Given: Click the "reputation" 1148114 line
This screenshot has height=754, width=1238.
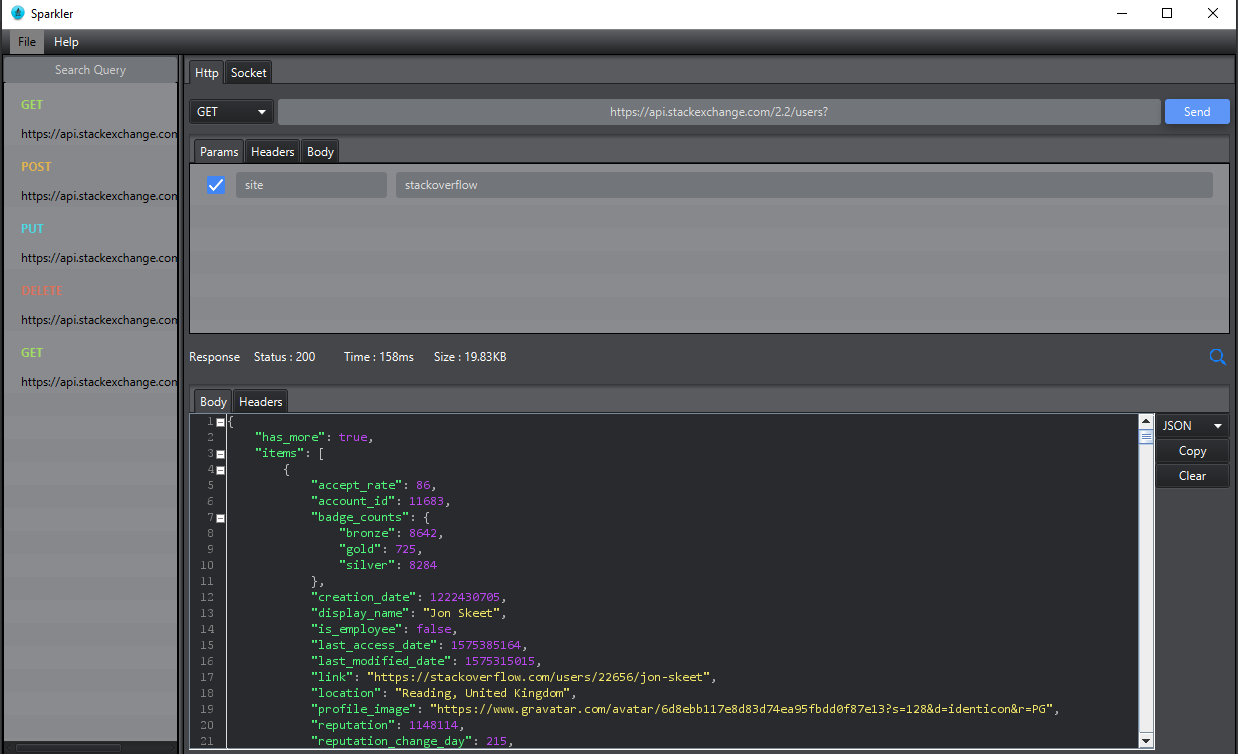Looking at the screenshot, I should pos(390,725).
